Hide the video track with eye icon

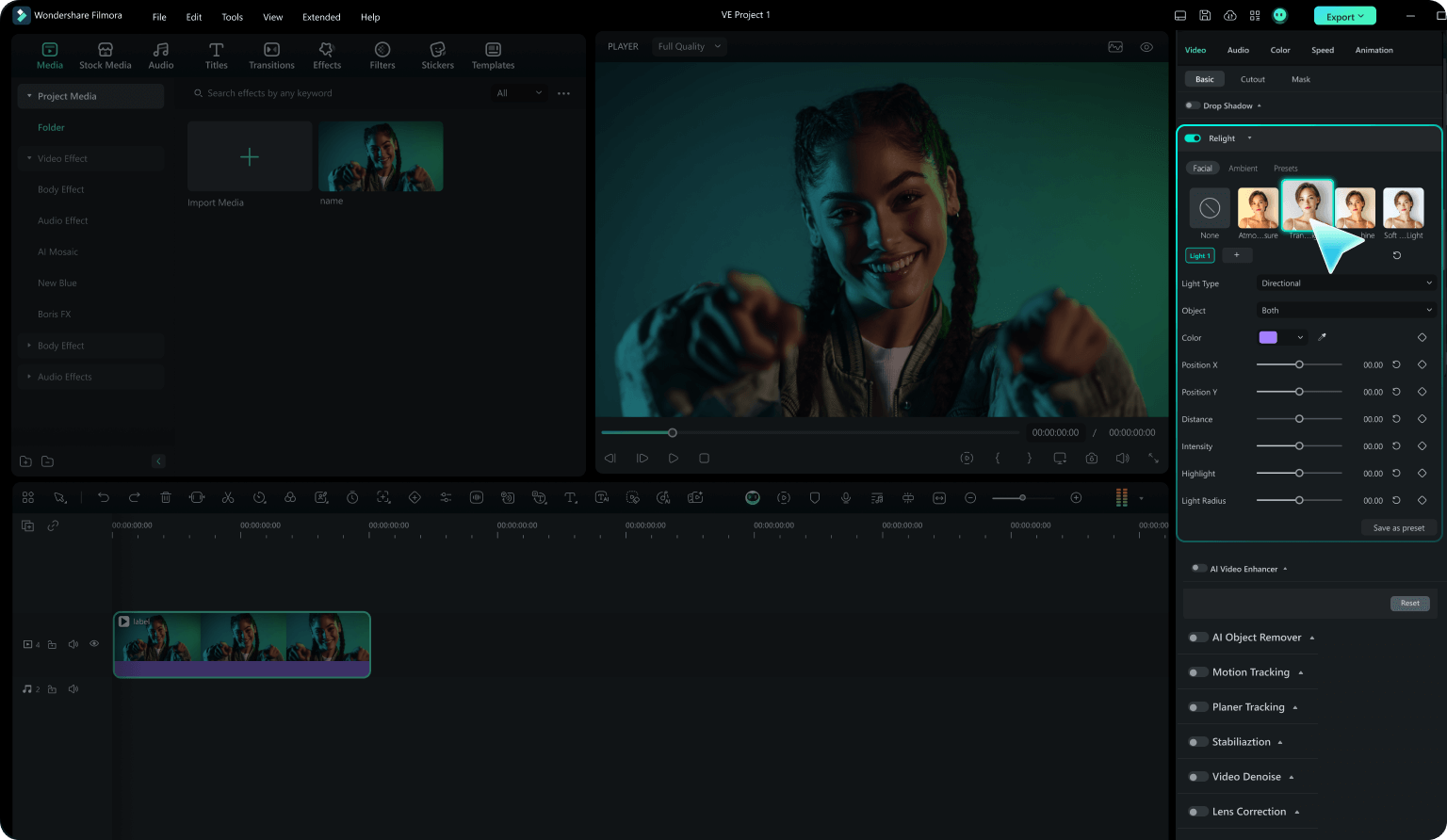[x=94, y=644]
